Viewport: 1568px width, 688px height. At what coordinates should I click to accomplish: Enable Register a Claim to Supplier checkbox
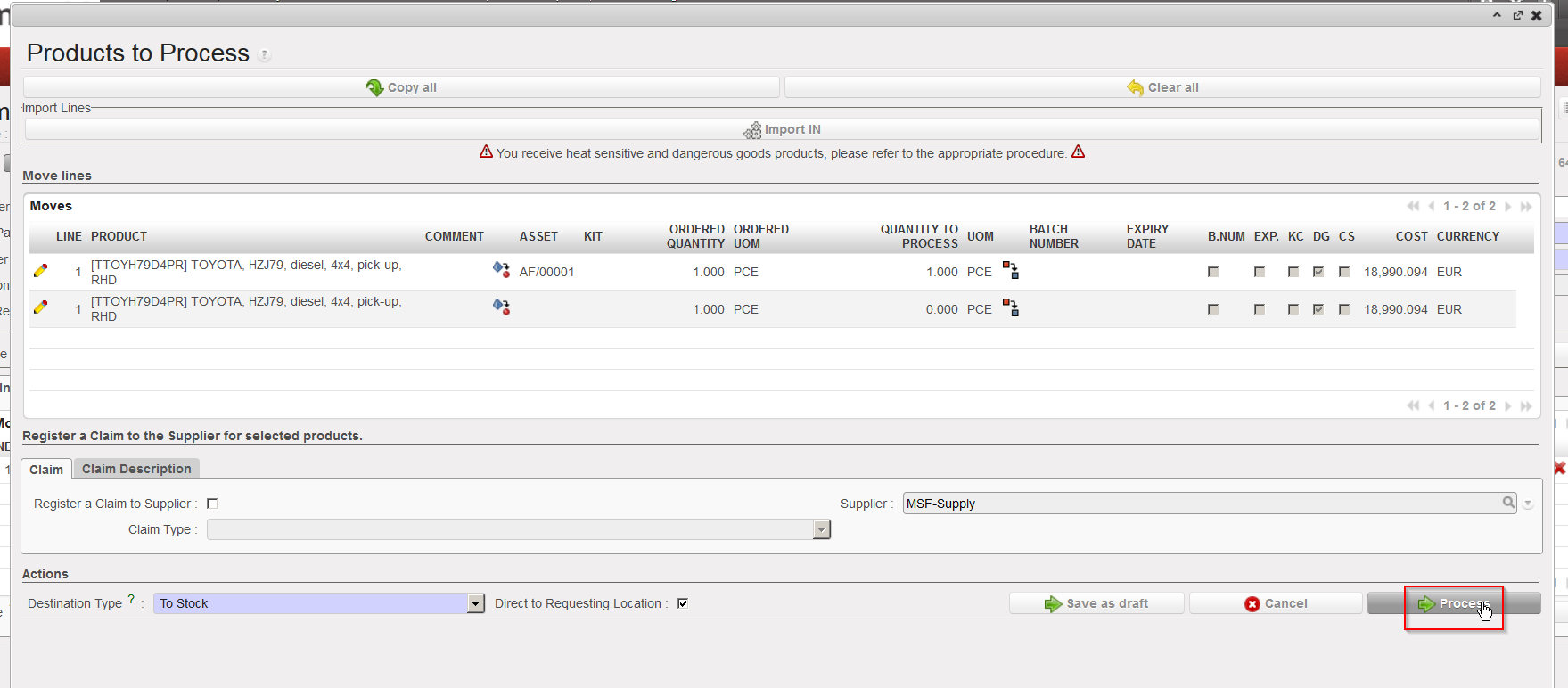tap(212, 504)
